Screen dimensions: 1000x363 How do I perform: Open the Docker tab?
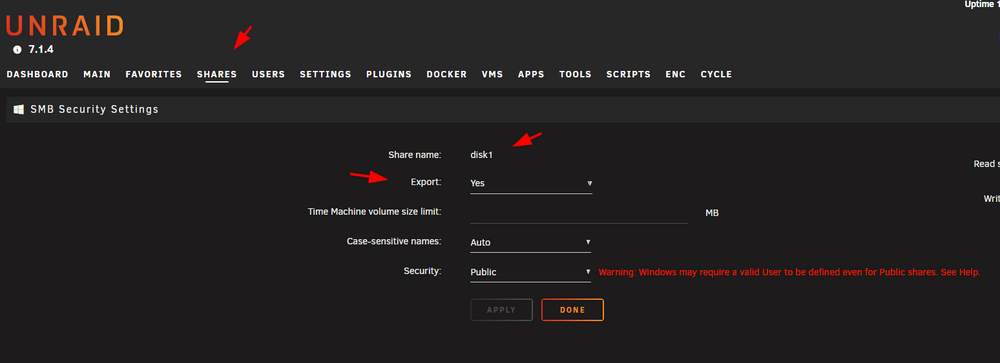point(446,74)
